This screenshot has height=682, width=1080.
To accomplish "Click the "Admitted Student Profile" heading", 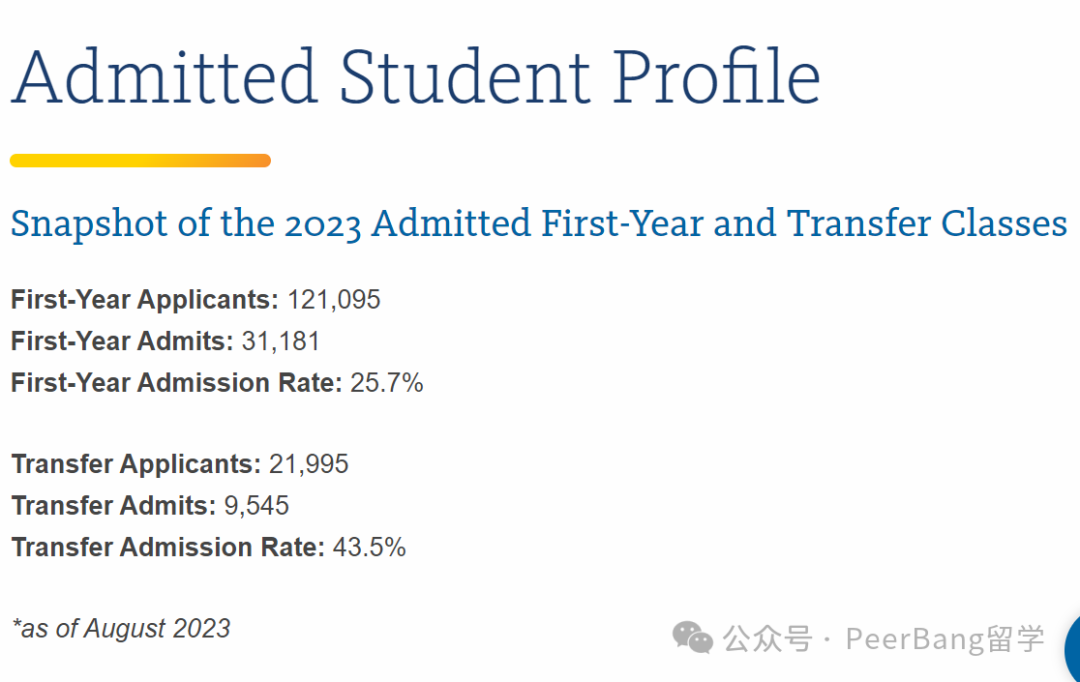I will pyautogui.click(x=415, y=76).
